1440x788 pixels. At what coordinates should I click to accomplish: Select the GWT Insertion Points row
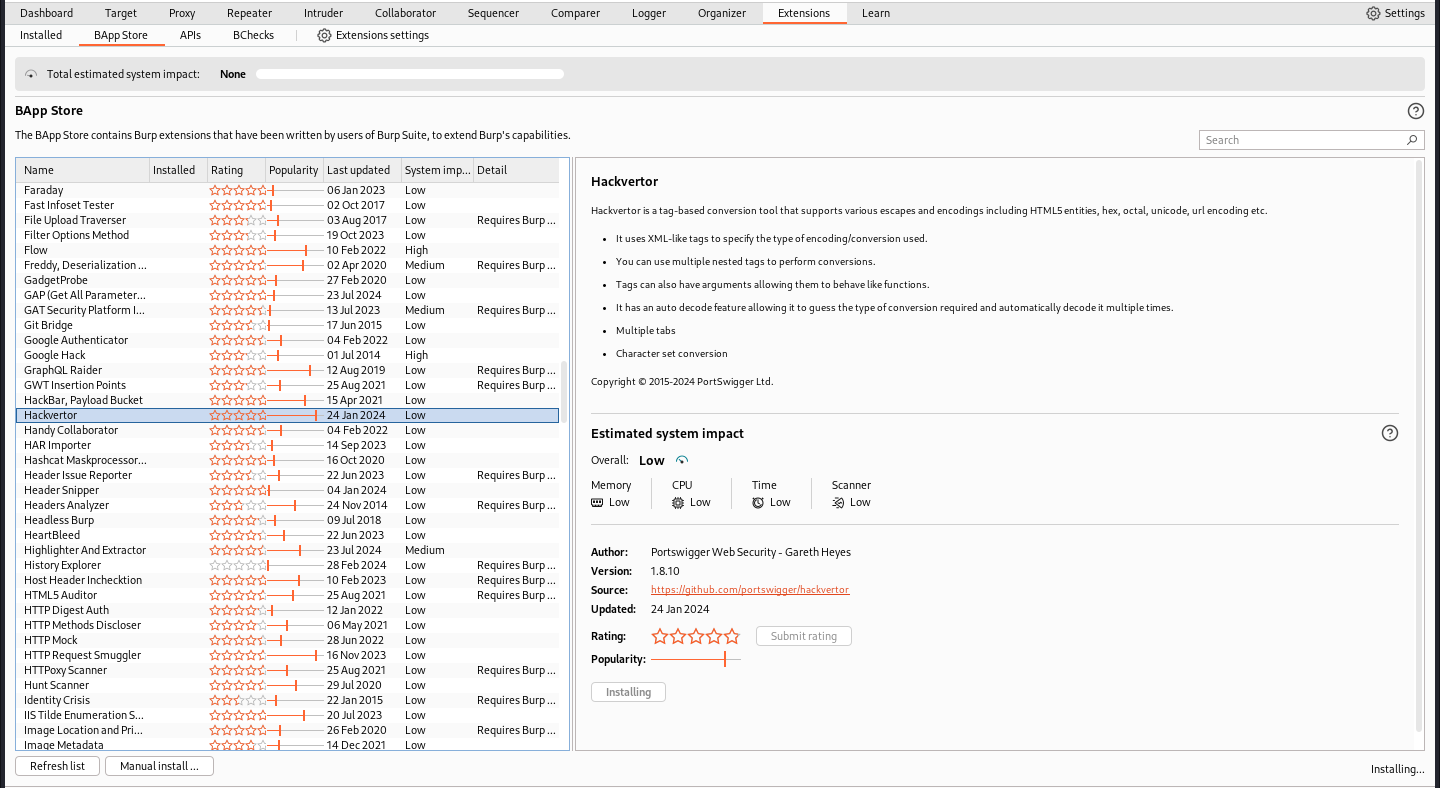[288, 385]
